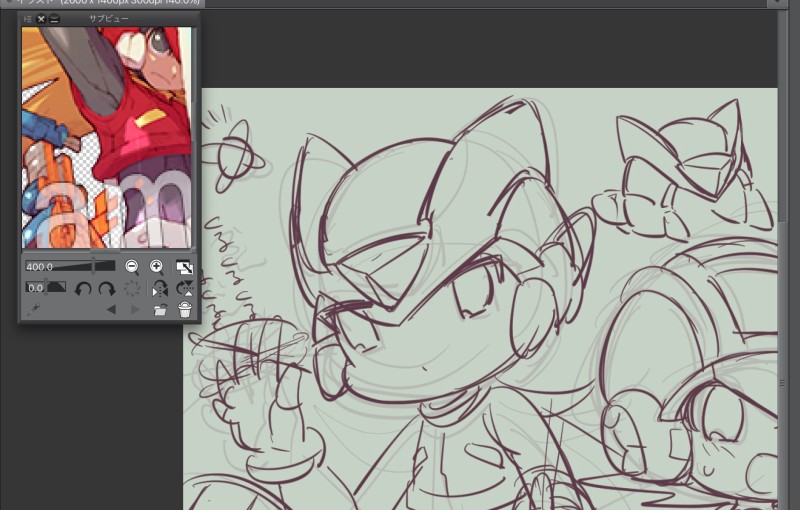
Task: Rotate Sub View image clockwise
Action: (107, 289)
